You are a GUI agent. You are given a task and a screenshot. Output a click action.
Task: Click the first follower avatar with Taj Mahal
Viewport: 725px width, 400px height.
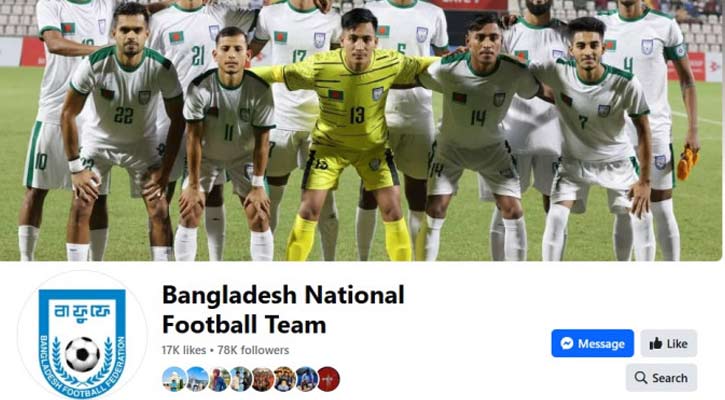tap(174, 379)
